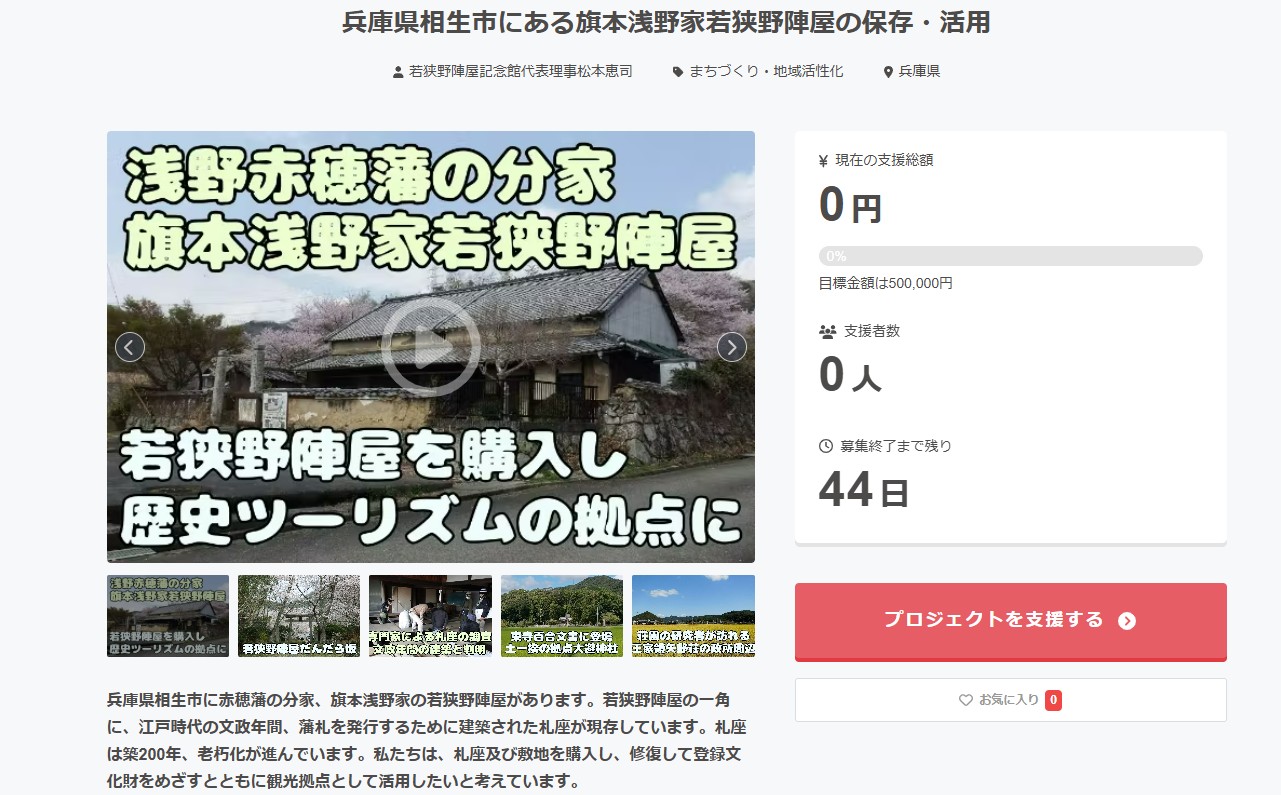Image resolution: width=1281 pixels, height=795 pixels.
Task: Advance to the next carousel slide
Action: coord(732,347)
